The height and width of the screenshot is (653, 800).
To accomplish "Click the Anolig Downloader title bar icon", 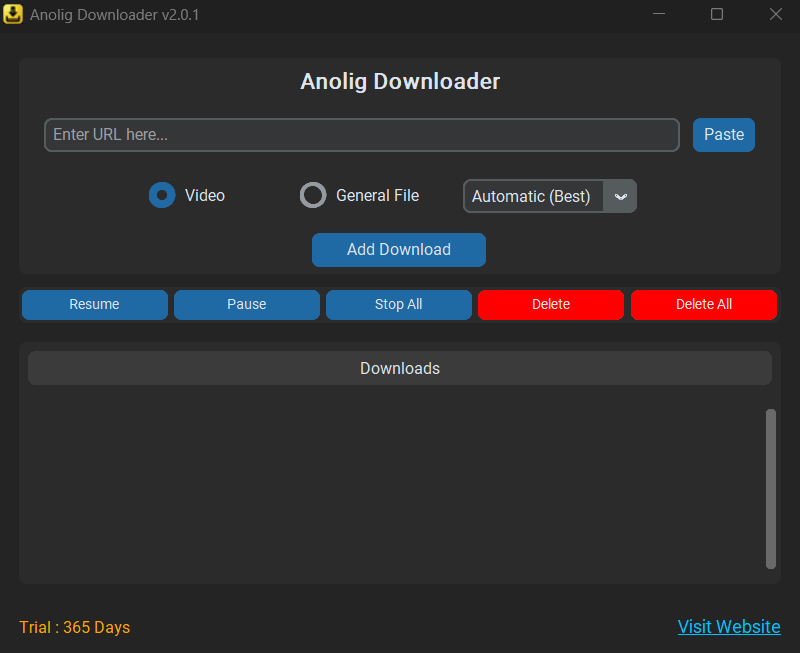I will pyautogui.click(x=14, y=15).
